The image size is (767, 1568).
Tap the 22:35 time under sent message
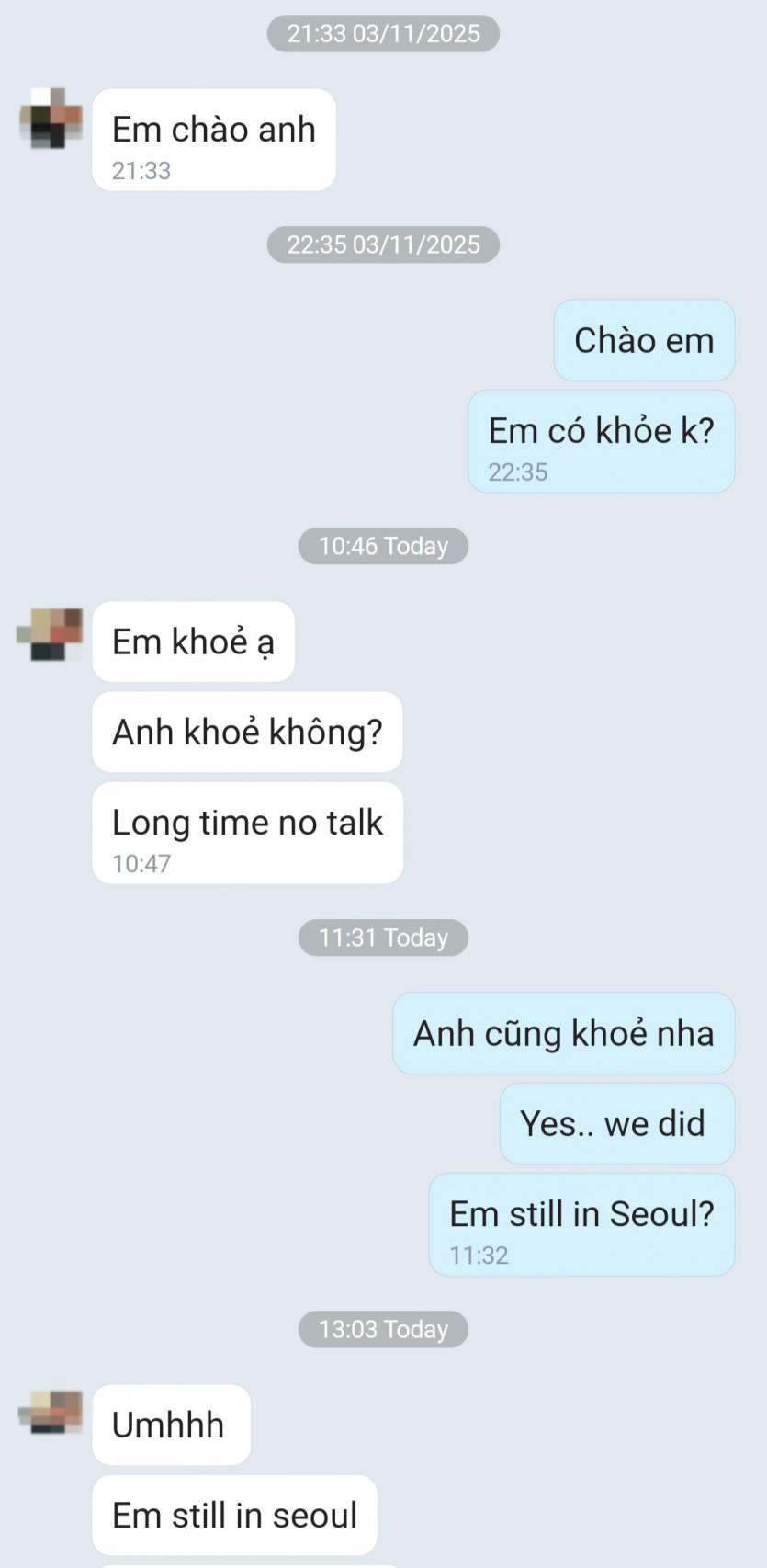click(517, 472)
